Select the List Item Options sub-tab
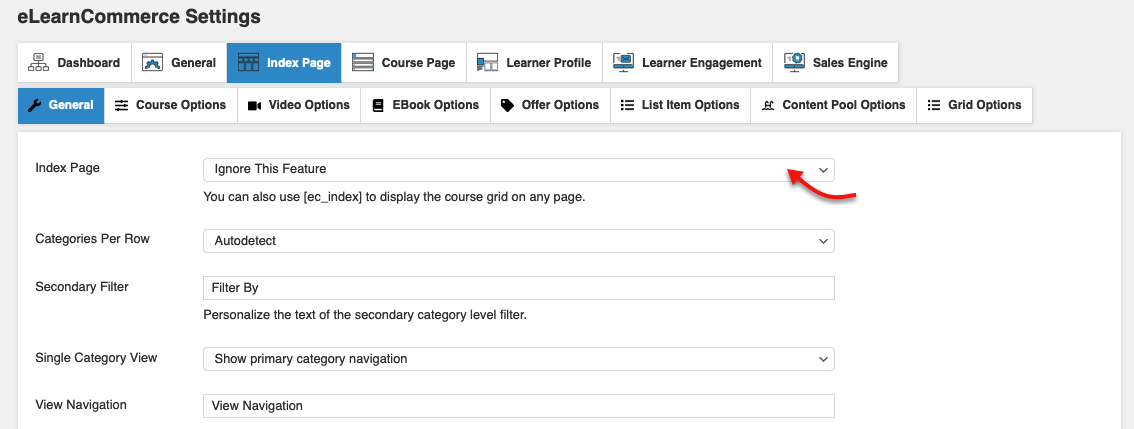Image resolution: width=1134 pixels, height=429 pixels. 680,106
